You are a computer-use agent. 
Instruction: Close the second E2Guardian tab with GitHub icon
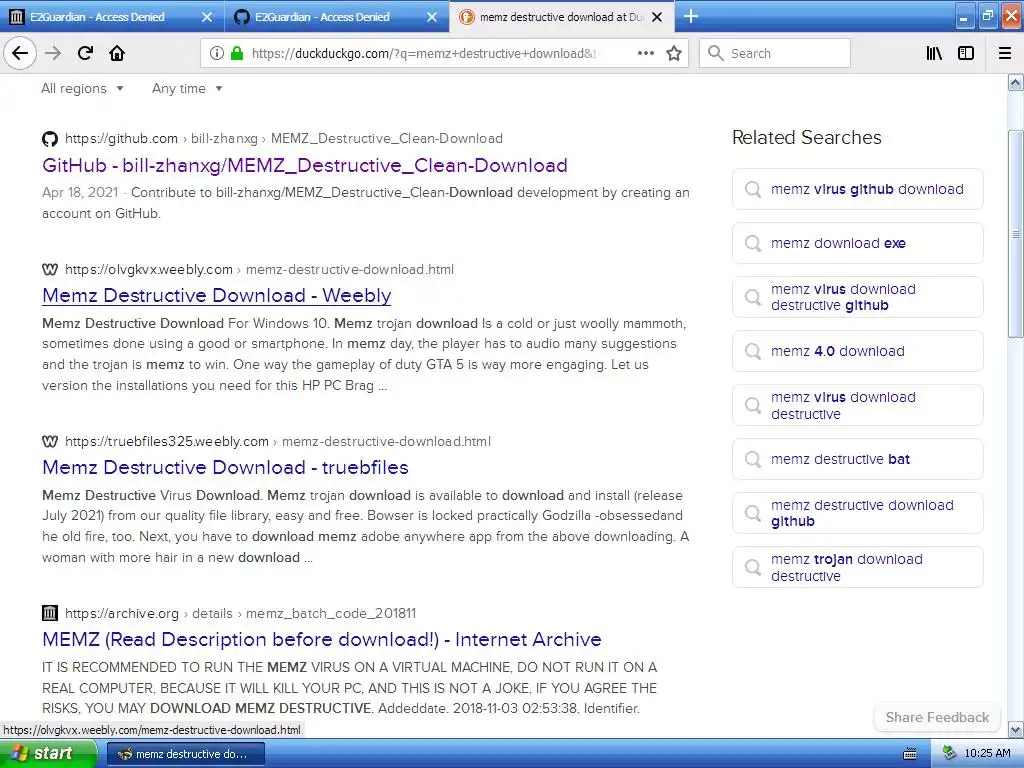click(432, 17)
